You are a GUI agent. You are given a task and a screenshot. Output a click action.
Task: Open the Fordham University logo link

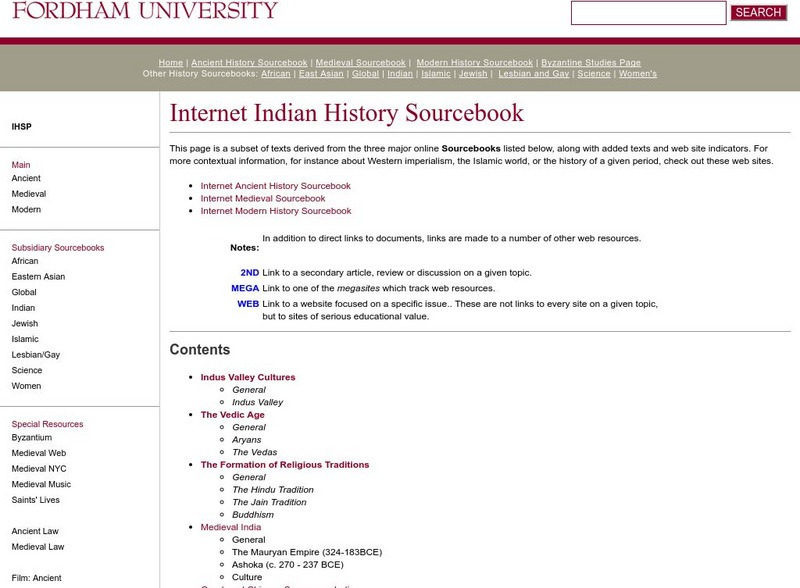tap(145, 10)
